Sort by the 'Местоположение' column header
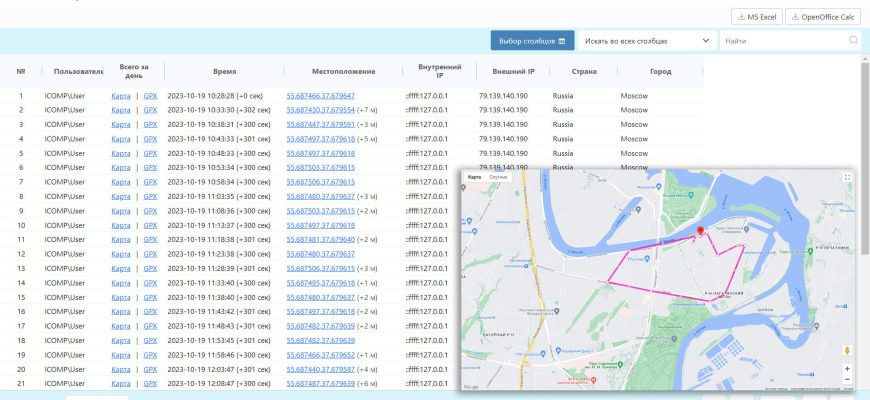Viewport: 870px width, 400px height. point(343,72)
